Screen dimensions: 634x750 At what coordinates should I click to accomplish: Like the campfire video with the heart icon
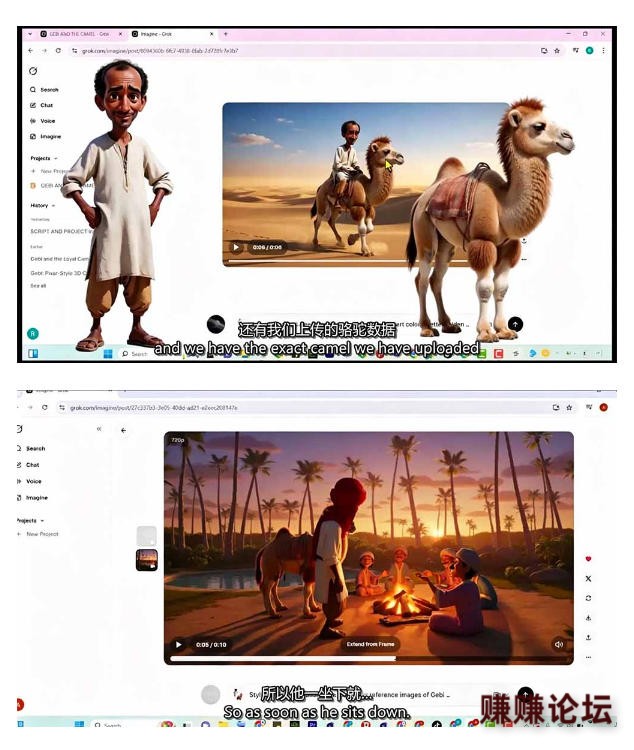[588, 559]
